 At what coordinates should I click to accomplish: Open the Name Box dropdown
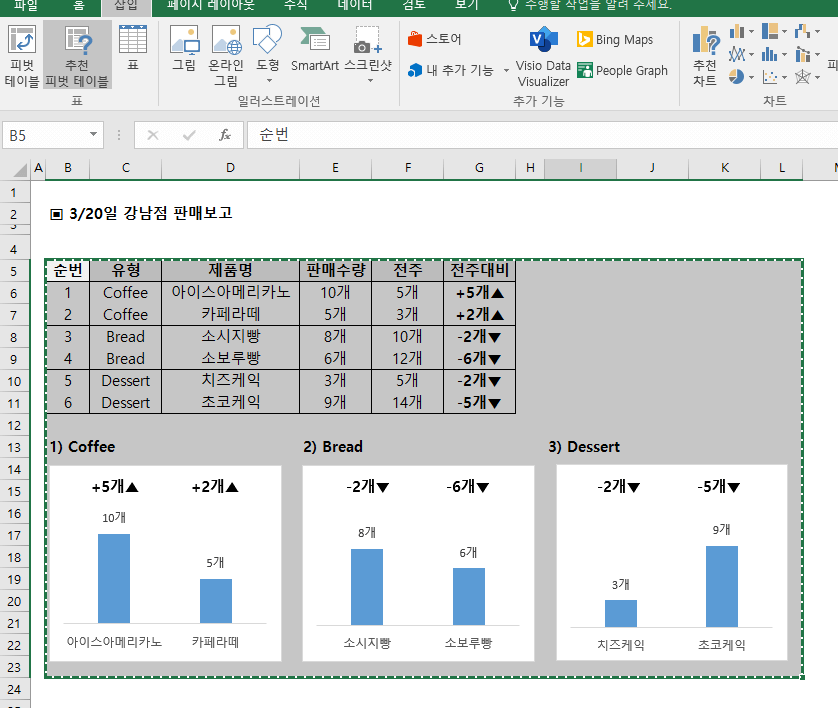tap(93, 133)
